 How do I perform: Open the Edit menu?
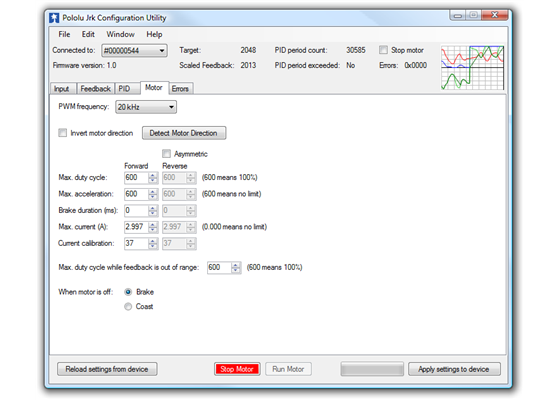(x=88, y=34)
